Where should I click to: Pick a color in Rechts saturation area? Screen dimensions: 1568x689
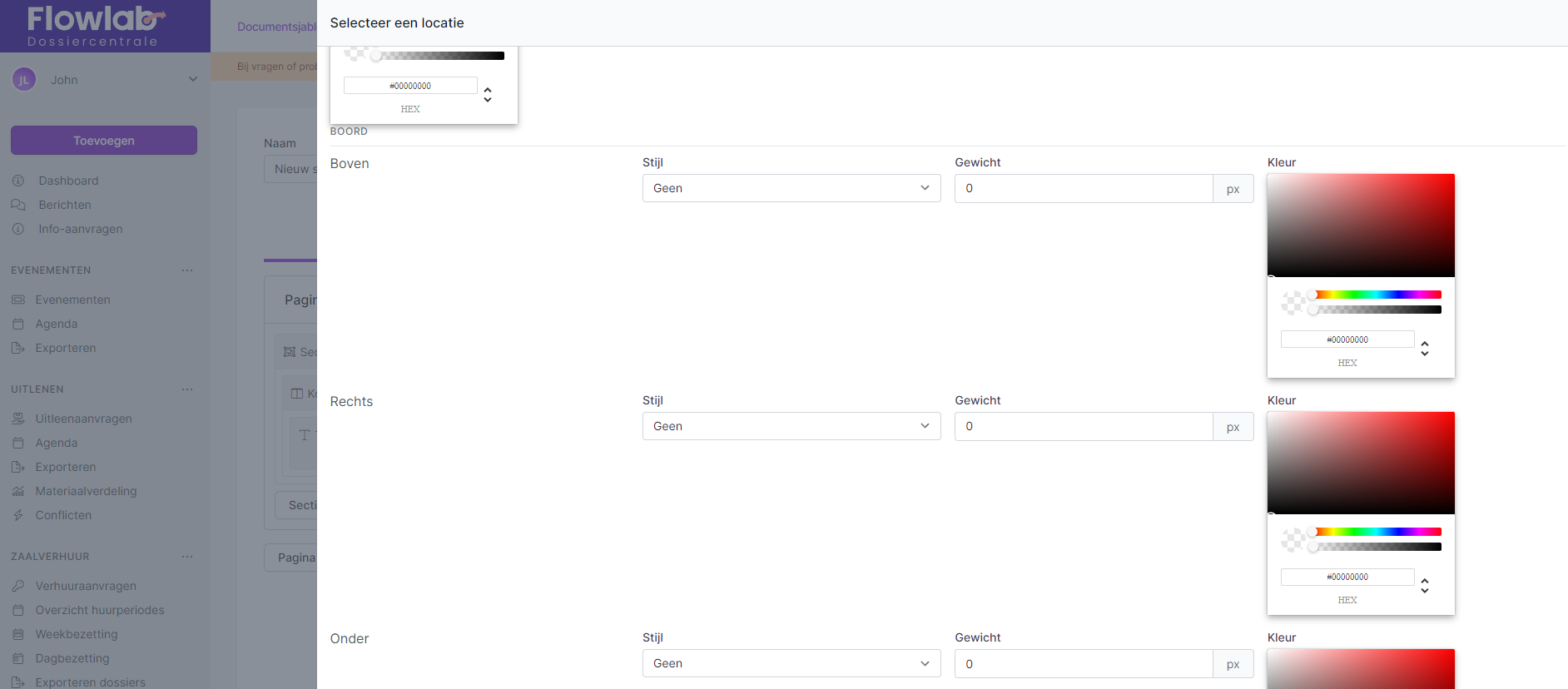tap(1361, 463)
